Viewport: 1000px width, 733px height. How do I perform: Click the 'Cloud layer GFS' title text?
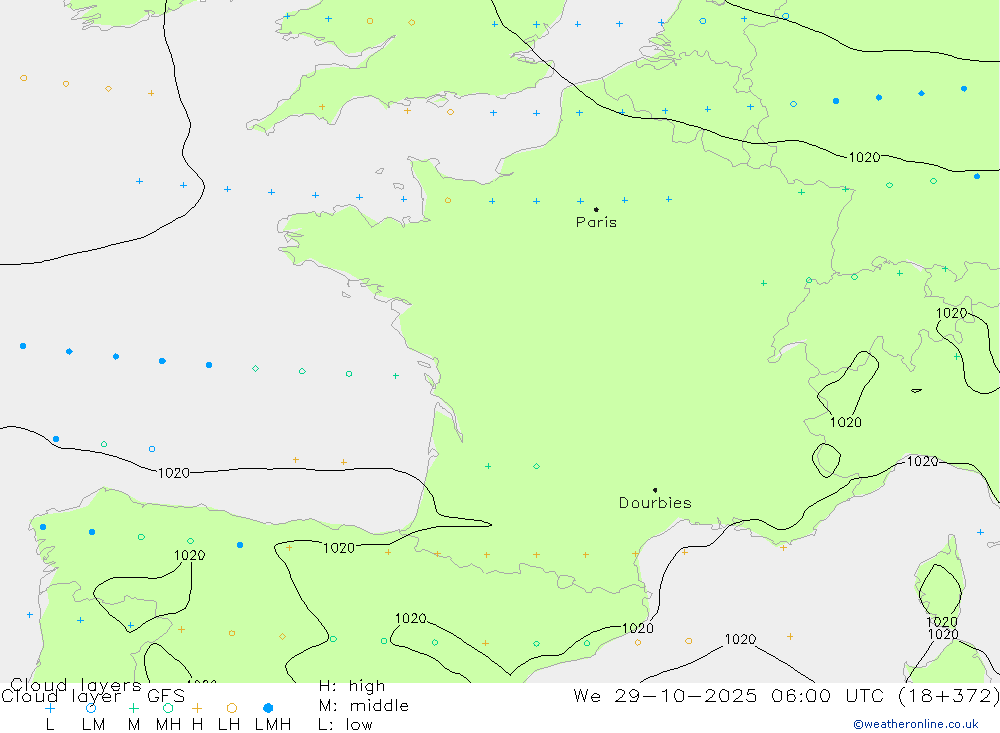click(x=93, y=696)
